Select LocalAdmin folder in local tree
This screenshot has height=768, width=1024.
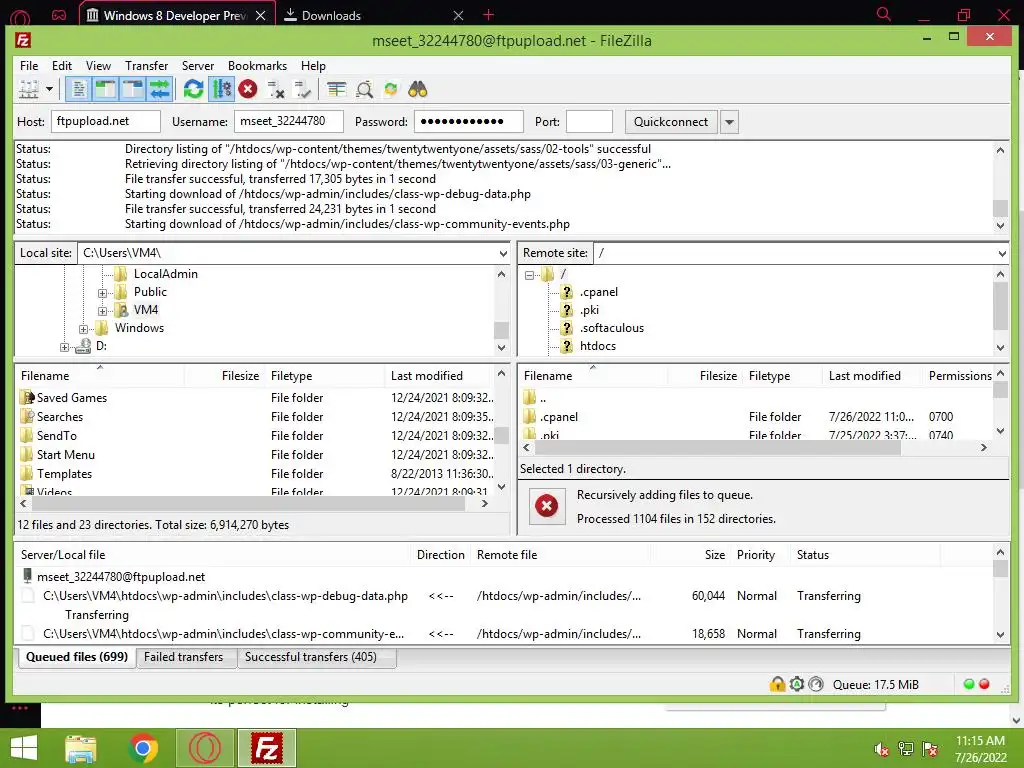click(x=165, y=274)
